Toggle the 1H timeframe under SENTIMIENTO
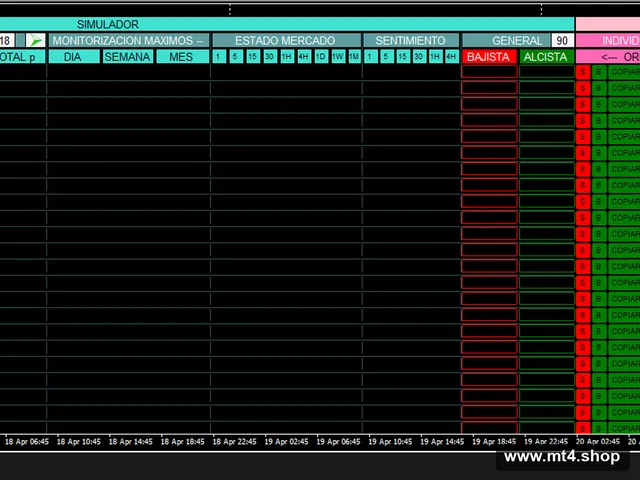The height and width of the screenshot is (480, 640). tap(435, 56)
